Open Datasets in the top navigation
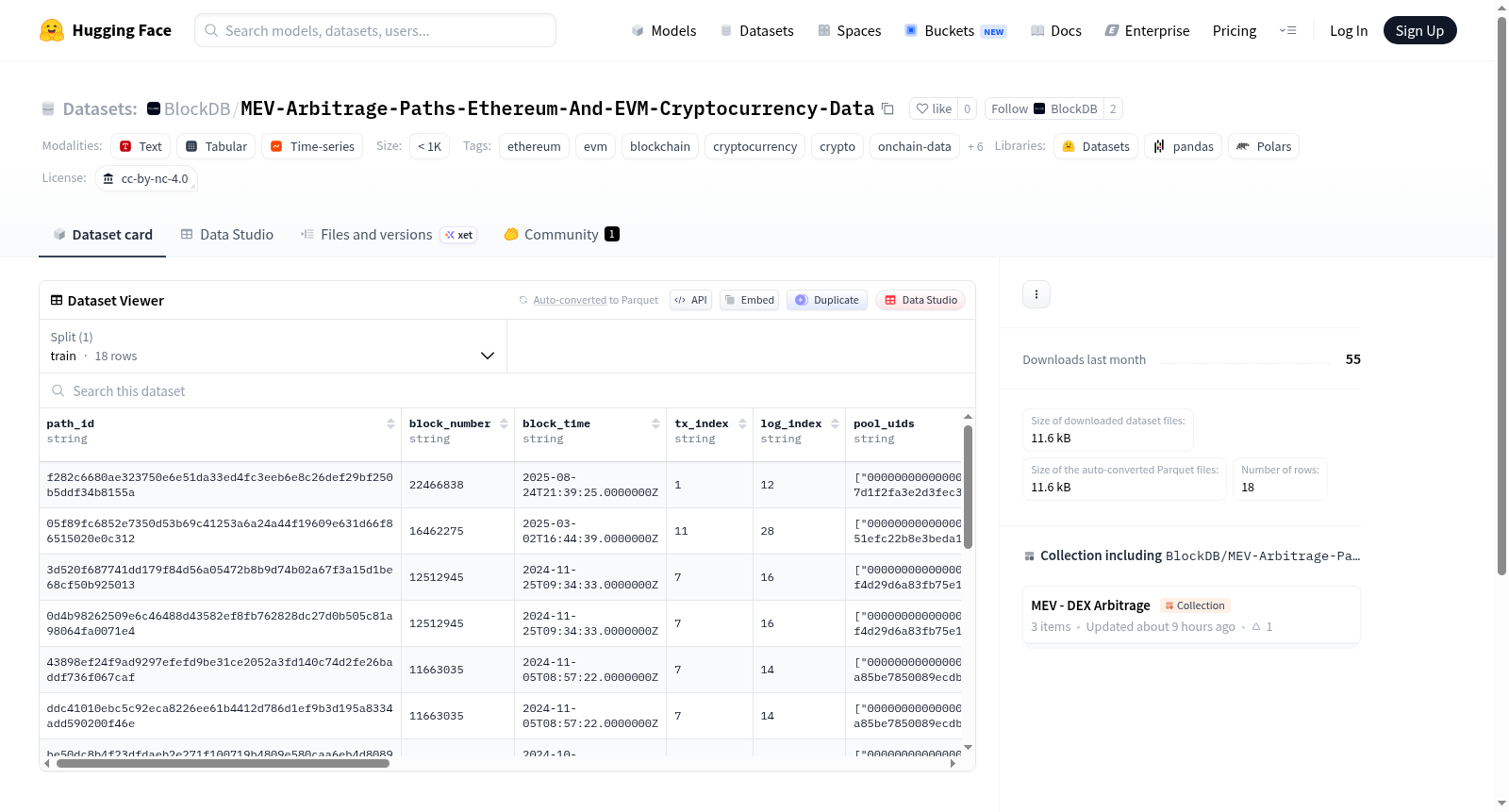Screen dimensions: 1509x812 (756, 30)
